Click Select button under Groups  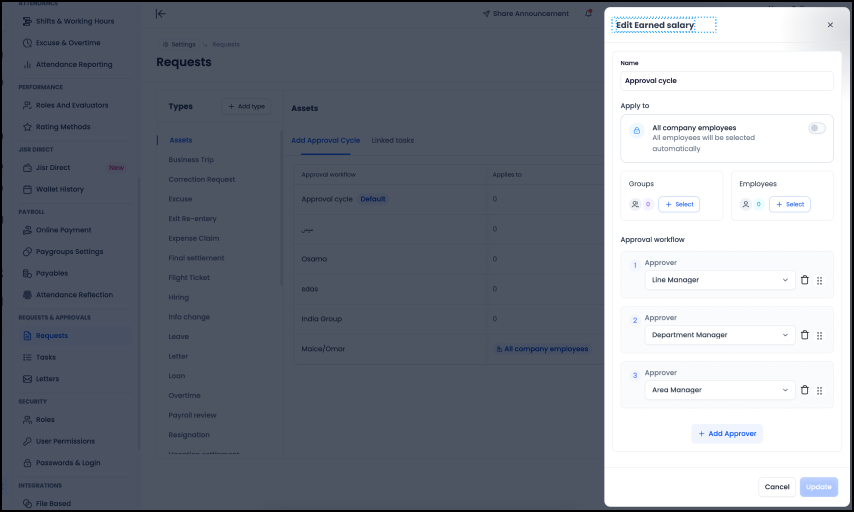click(x=678, y=204)
